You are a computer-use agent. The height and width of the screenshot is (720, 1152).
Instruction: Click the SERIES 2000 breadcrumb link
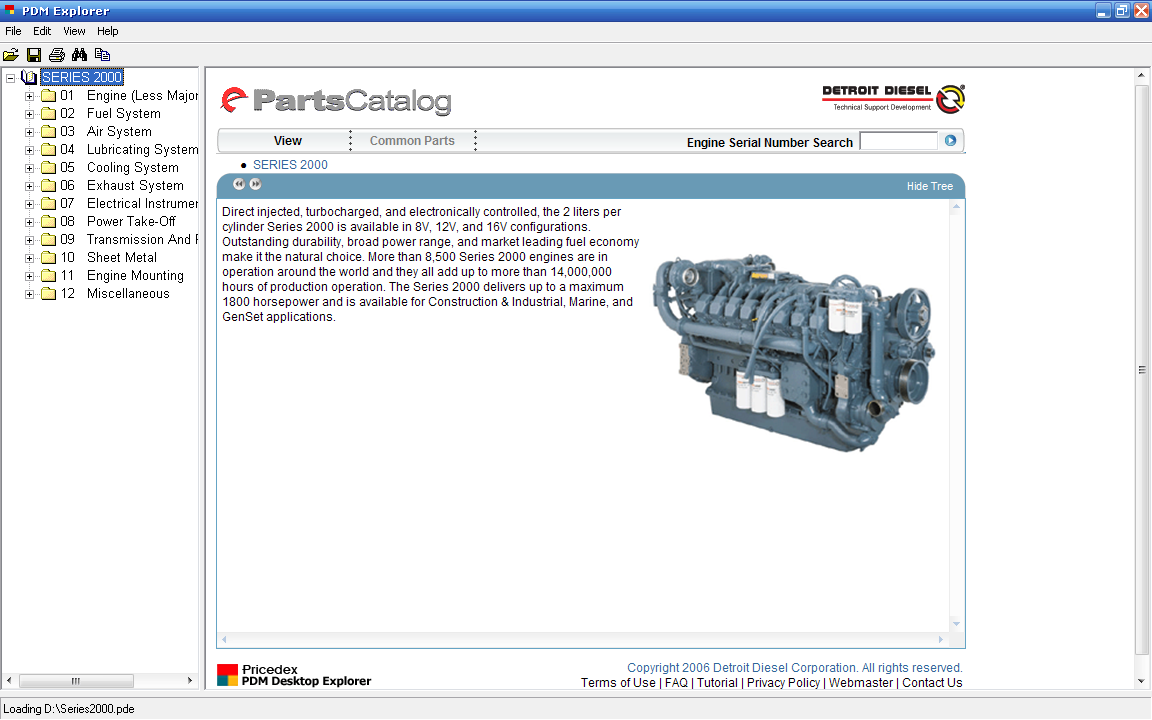click(290, 165)
